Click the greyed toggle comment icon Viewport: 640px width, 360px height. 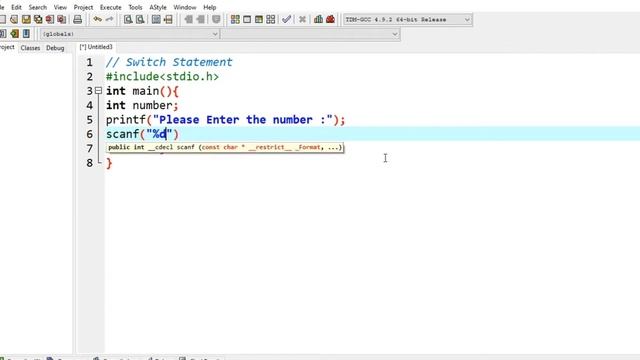(216, 19)
